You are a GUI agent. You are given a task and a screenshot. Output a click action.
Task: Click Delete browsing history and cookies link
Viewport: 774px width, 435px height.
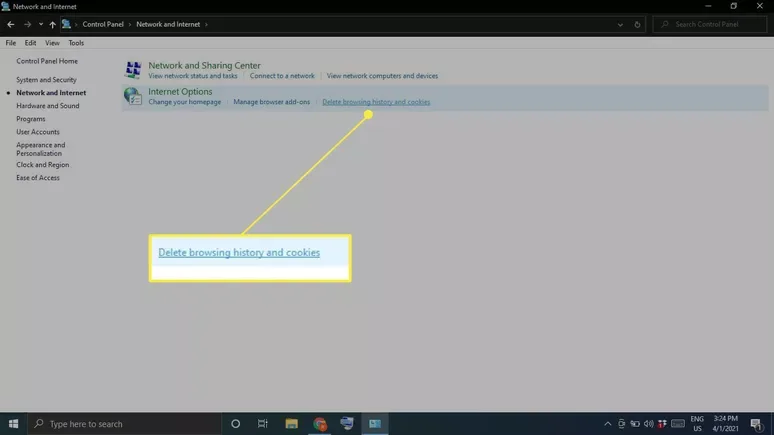[x=376, y=102]
